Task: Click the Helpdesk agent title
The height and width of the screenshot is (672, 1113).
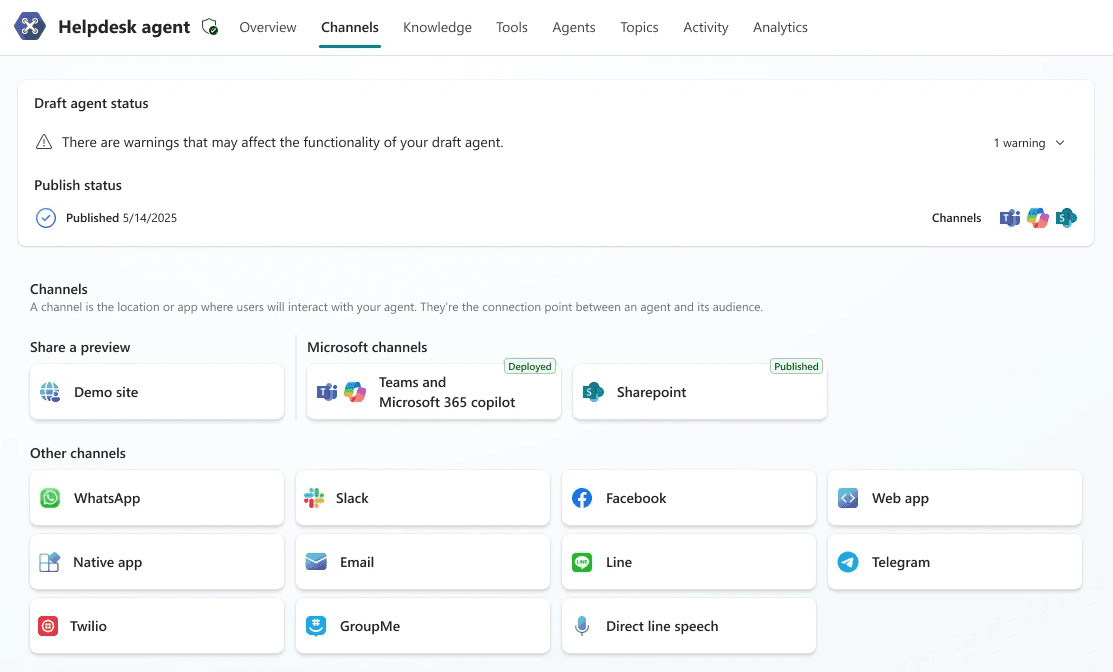Action: coord(124,27)
